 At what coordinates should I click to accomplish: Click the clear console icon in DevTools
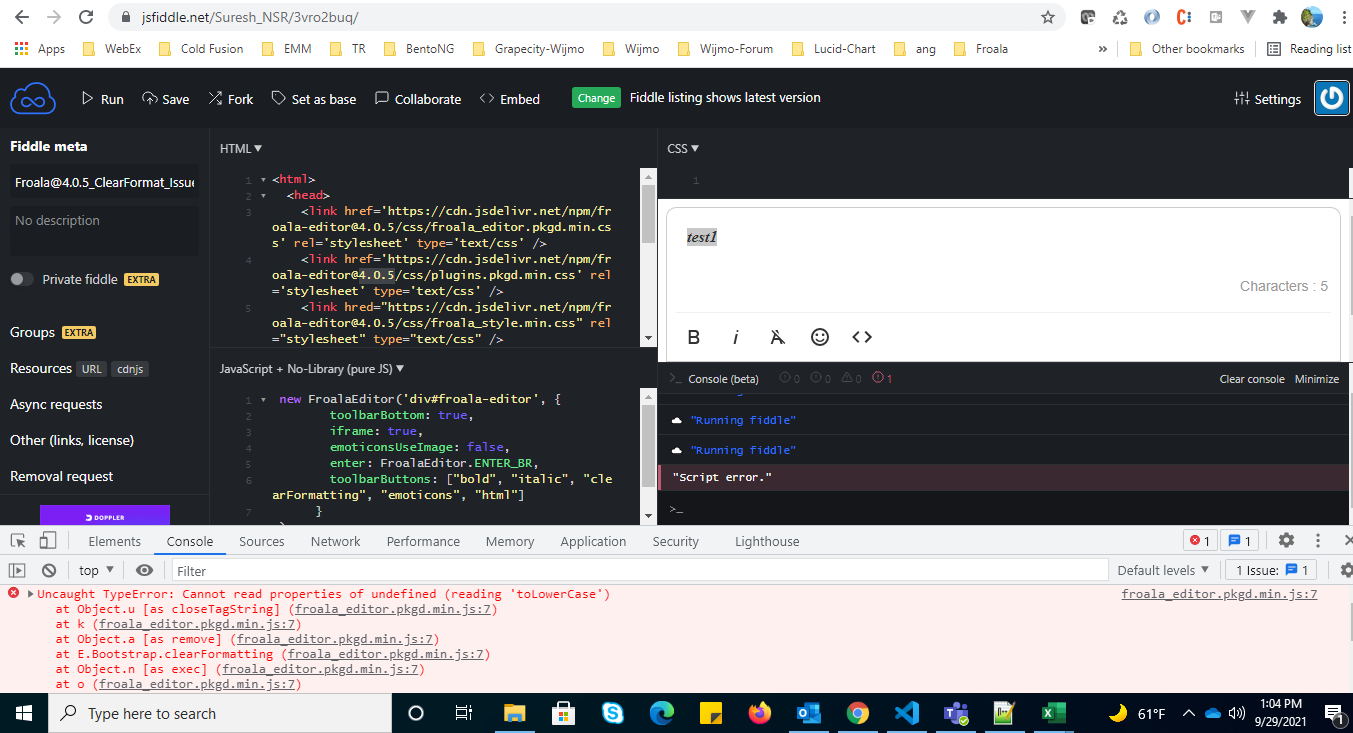pyautogui.click(x=48, y=570)
